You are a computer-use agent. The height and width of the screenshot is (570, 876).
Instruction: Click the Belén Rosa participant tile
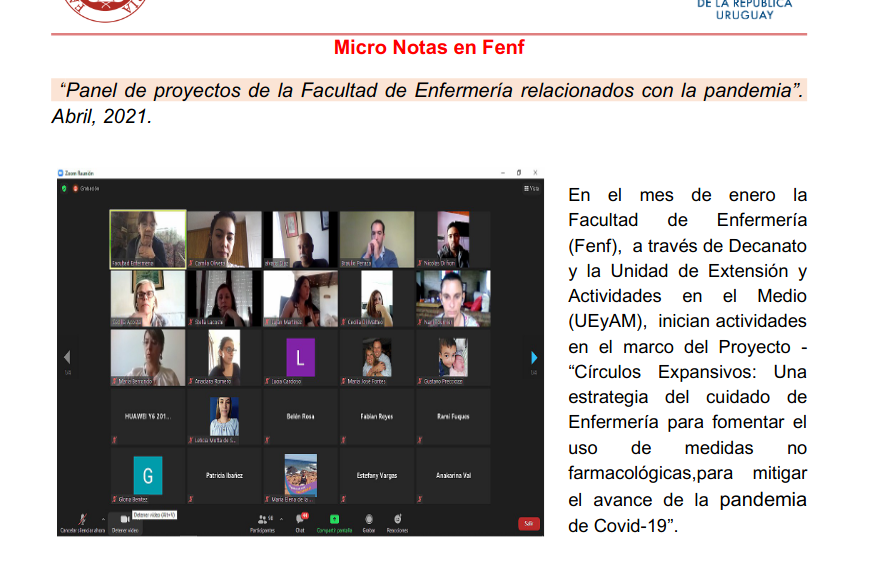coord(301,417)
